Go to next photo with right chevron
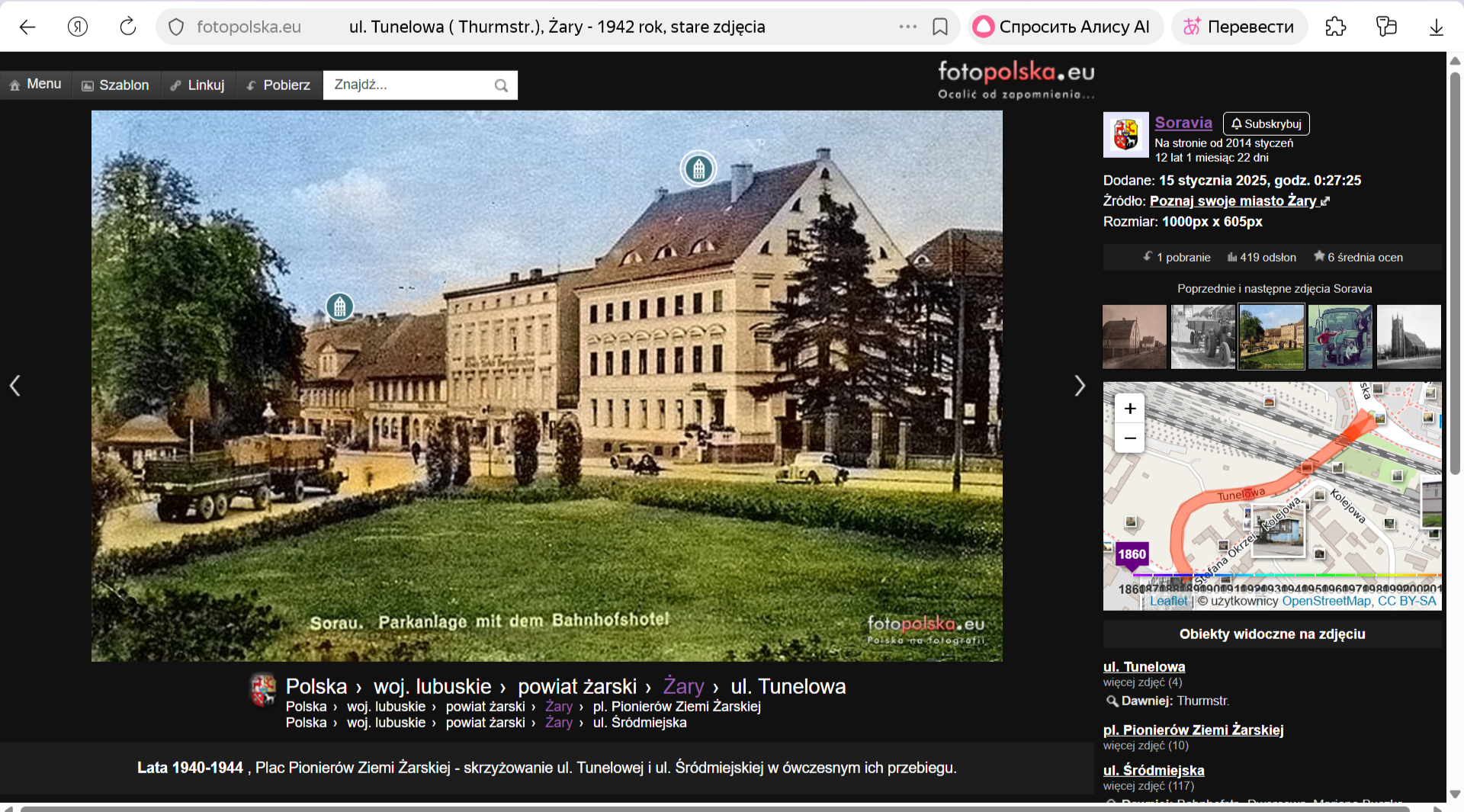Image resolution: width=1464 pixels, height=812 pixels. tap(1079, 386)
